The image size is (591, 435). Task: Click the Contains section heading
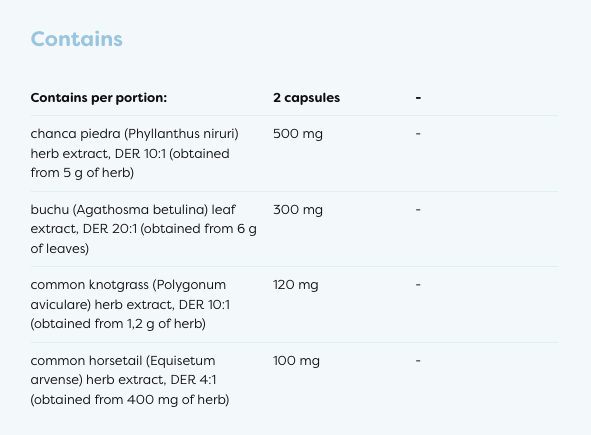click(x=77, y=39)
